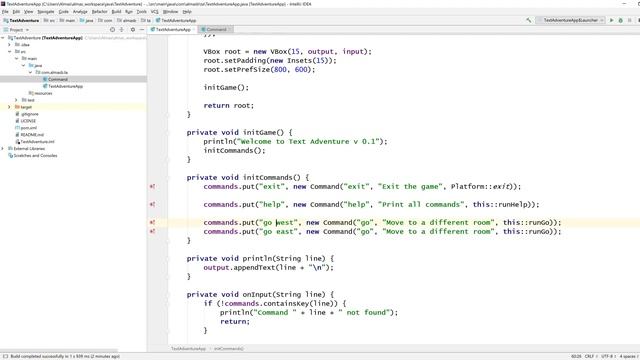Select pom.xml in project tree
Screen dimensions: 640x360
click(28, 128)
